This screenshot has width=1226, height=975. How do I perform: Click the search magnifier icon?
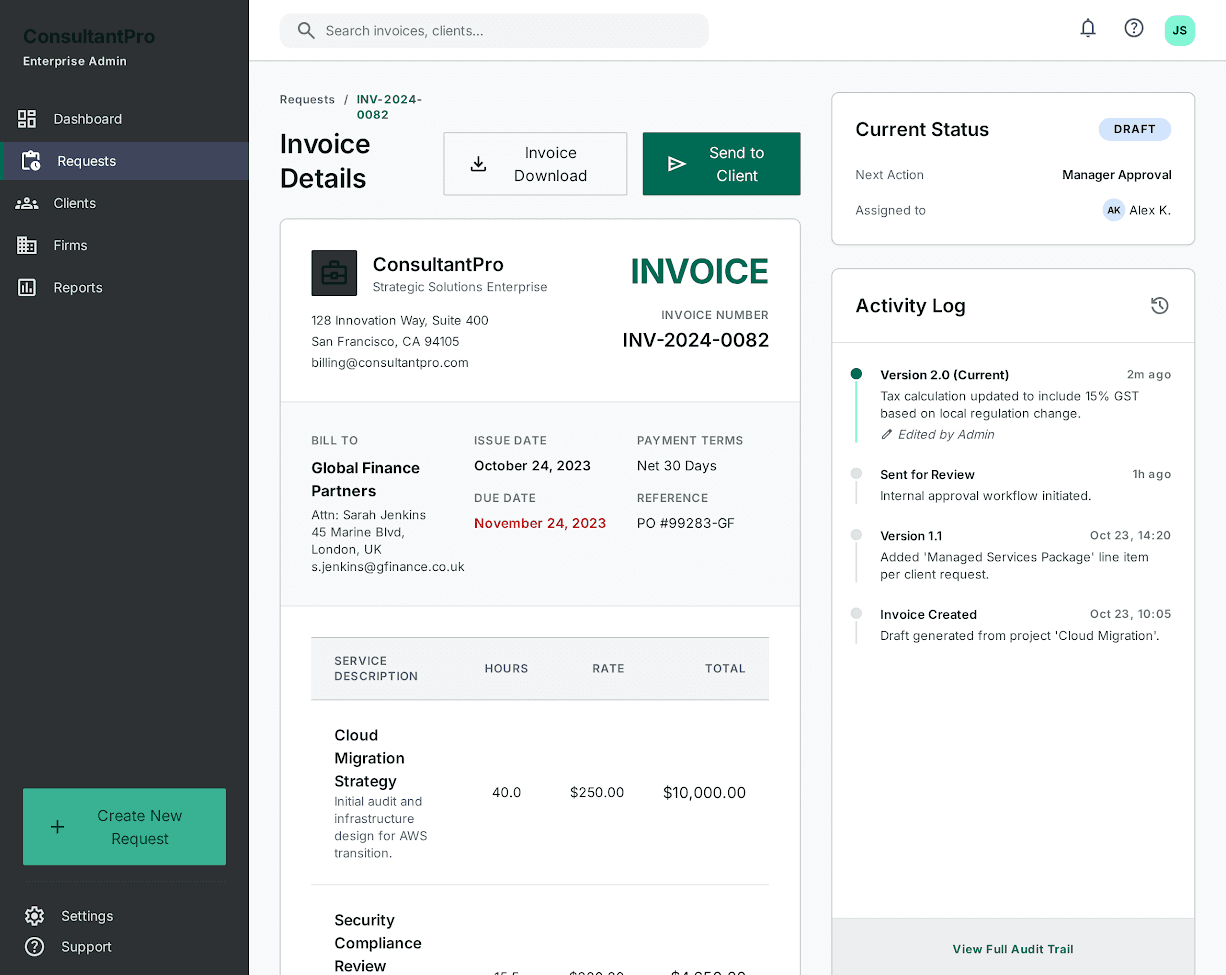tap(306, 31)
